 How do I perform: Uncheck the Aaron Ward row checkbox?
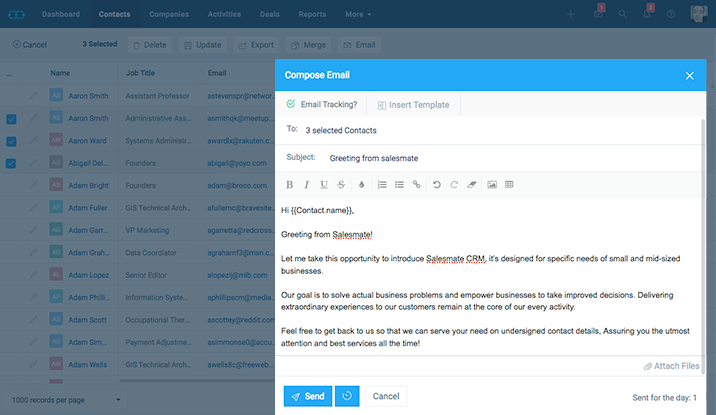11,141
